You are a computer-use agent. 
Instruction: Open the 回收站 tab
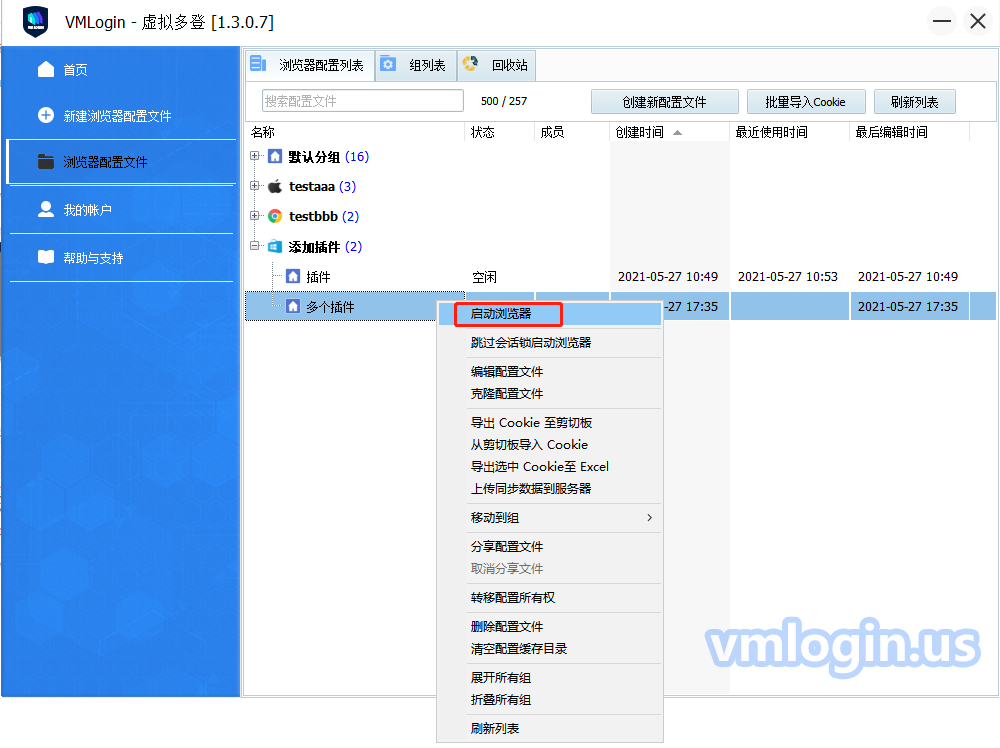pyautogui.click(x=498, y=66)
